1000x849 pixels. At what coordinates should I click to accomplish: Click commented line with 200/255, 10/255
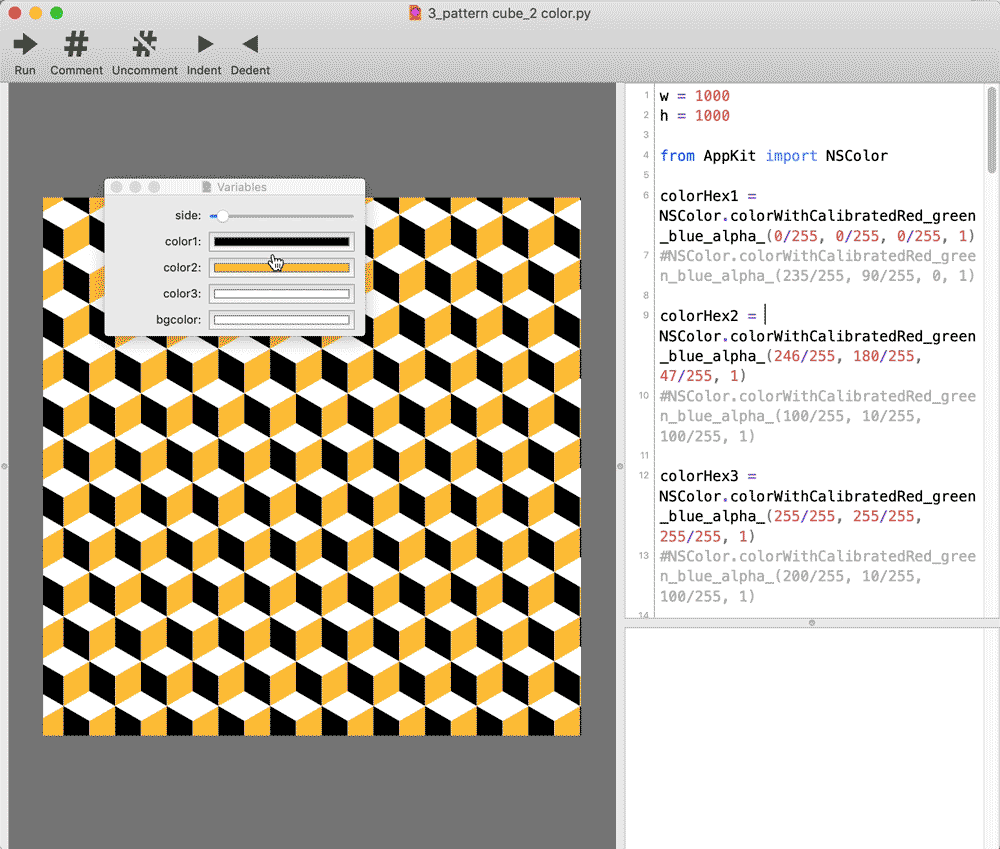pyautogui.click(x=817, y=577)
